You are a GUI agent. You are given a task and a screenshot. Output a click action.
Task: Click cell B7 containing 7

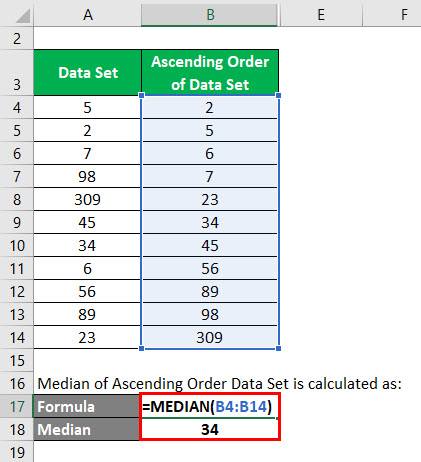click(210, 176)
